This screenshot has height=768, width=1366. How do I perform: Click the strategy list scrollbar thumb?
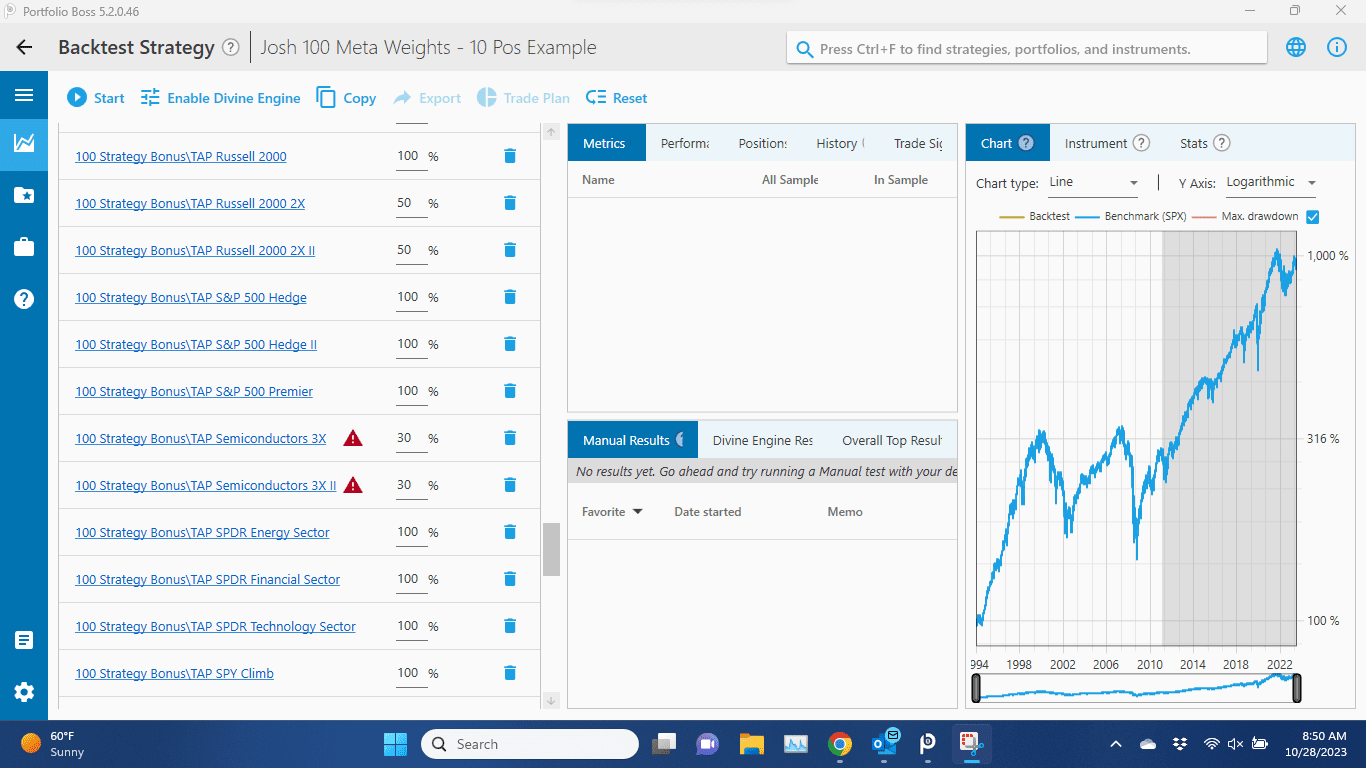tap(551, 549)
